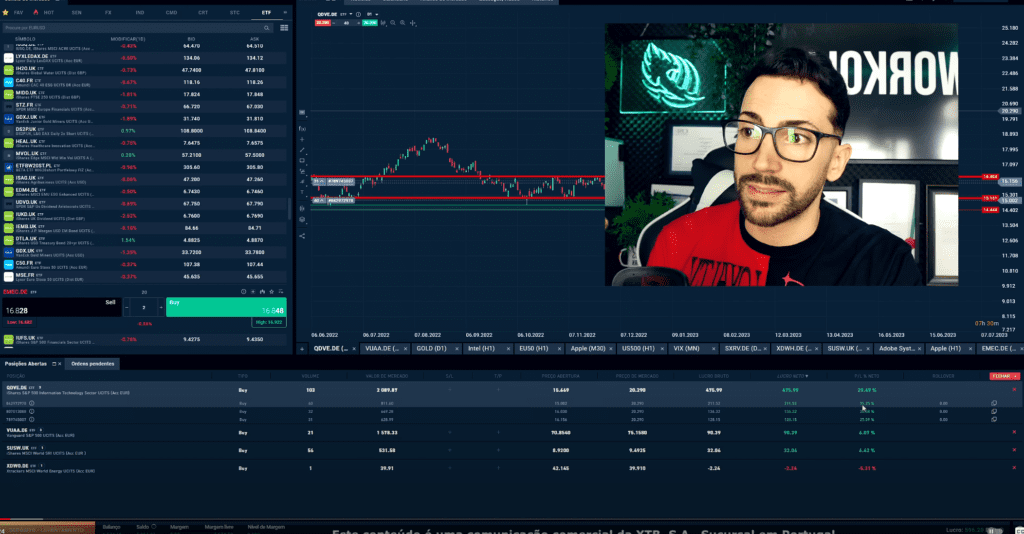The height and width of the screenshot is (534, 1024).
Task: Select the ETF category tab
Action: (265, 11)
